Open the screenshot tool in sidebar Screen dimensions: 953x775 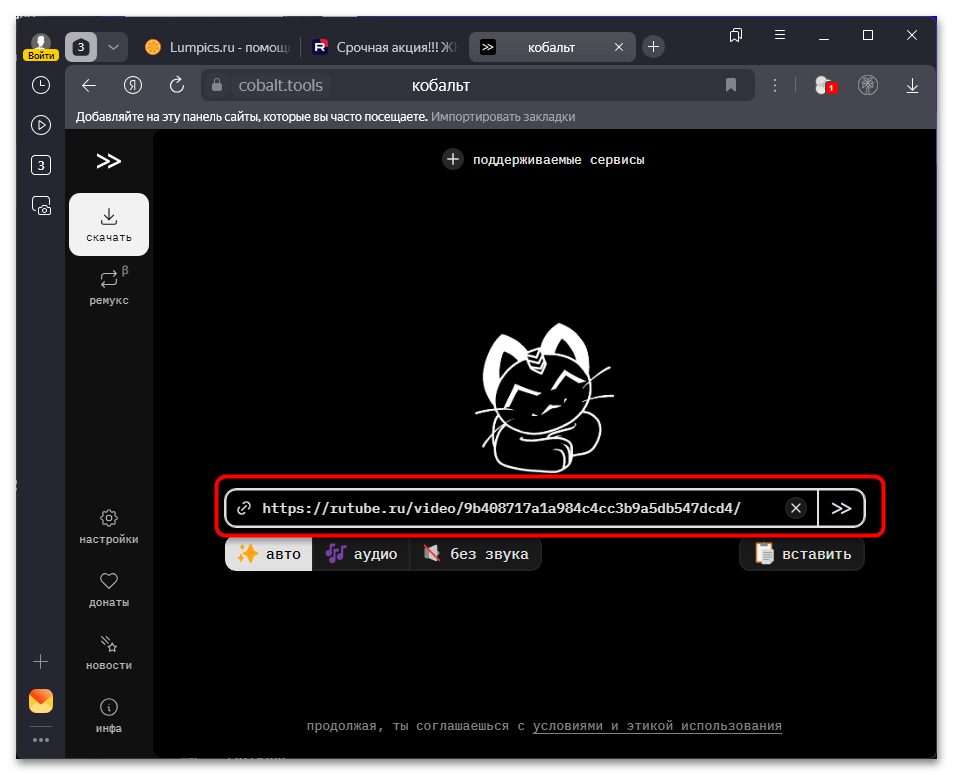[41, 206]
